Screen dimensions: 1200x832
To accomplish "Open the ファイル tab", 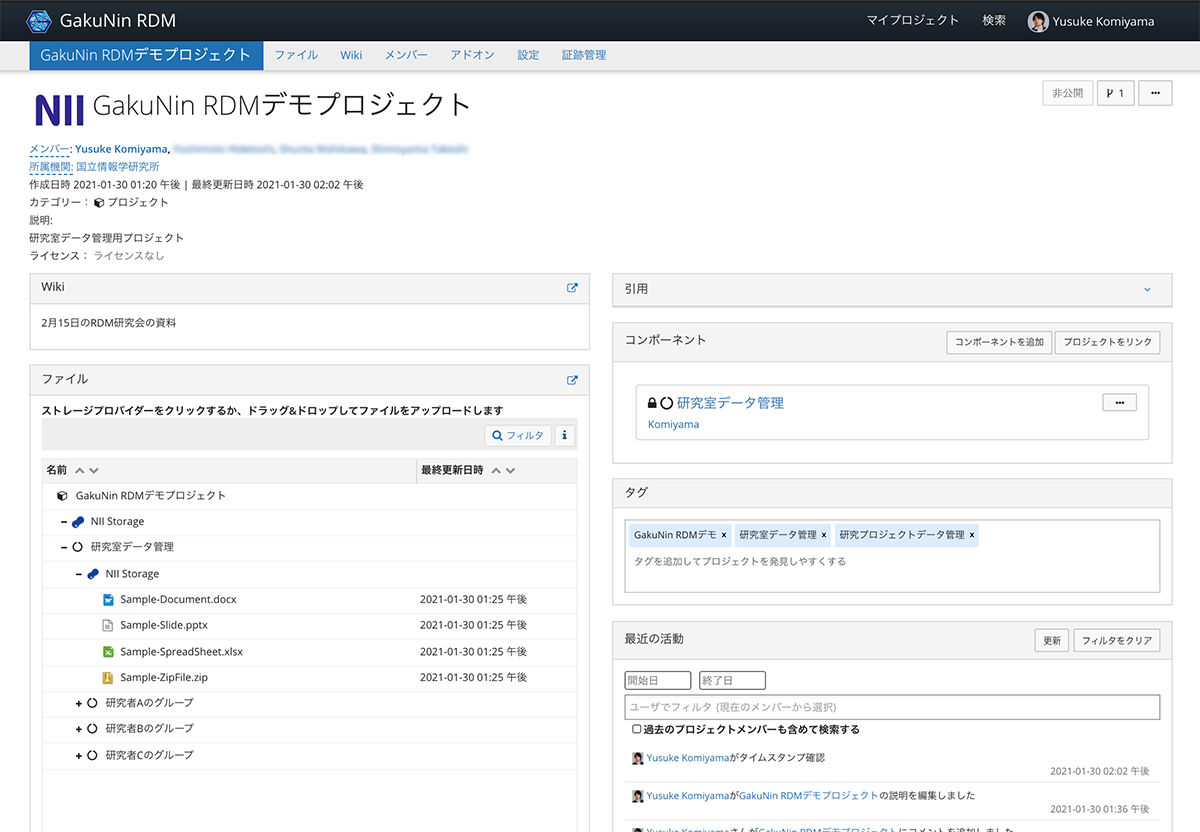I will tap(296, 55).
